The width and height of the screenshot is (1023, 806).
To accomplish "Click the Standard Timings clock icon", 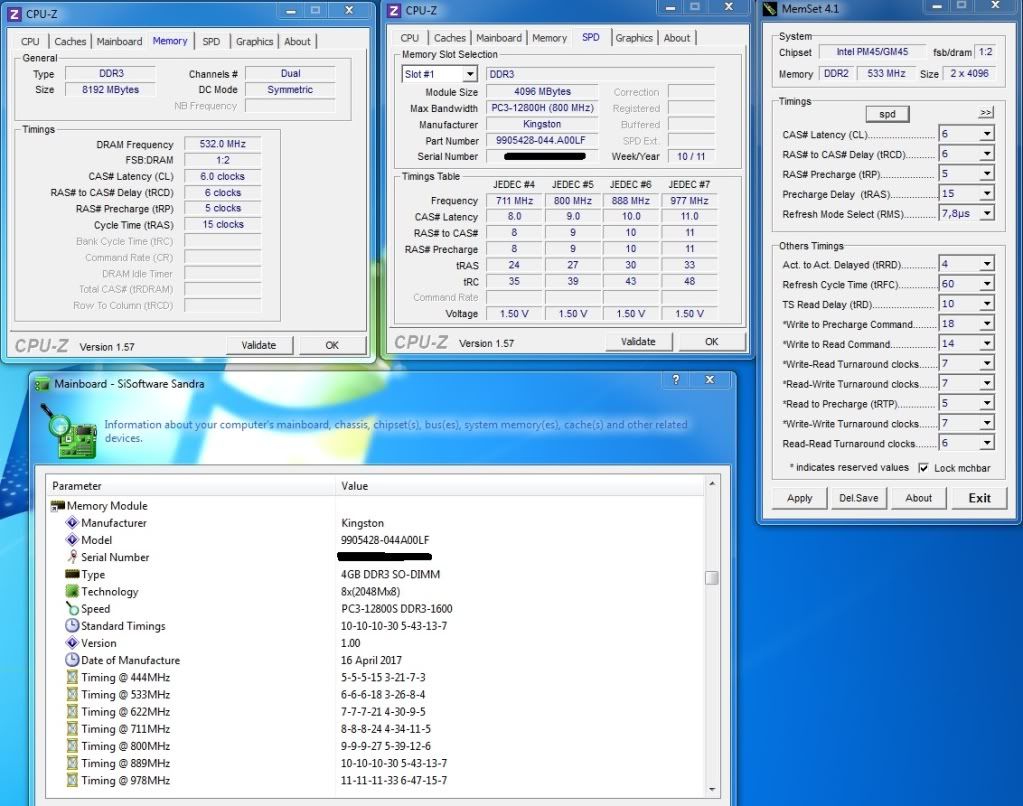I will (x=72, y=625).
